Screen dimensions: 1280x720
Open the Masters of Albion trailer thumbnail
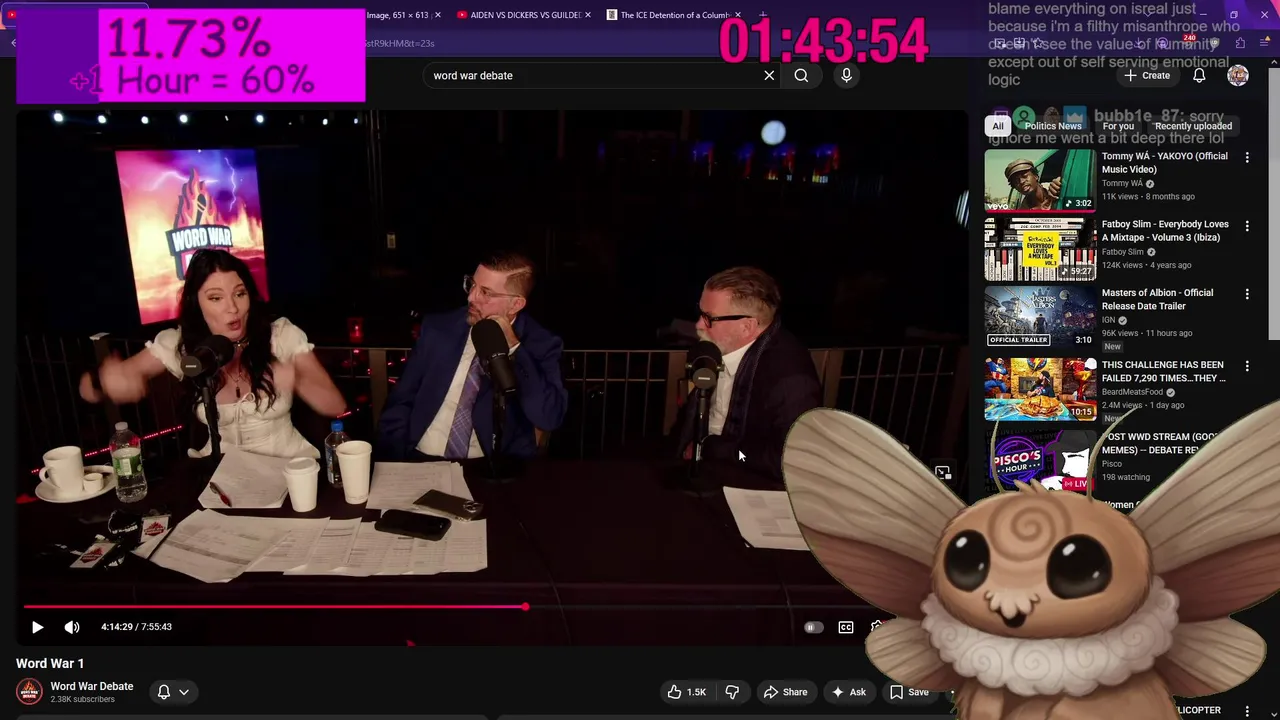tap(1040, 317)
